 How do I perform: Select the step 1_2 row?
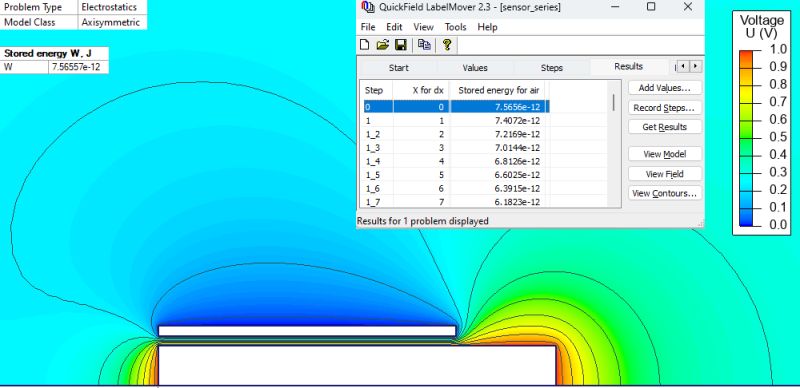point(456,134)
